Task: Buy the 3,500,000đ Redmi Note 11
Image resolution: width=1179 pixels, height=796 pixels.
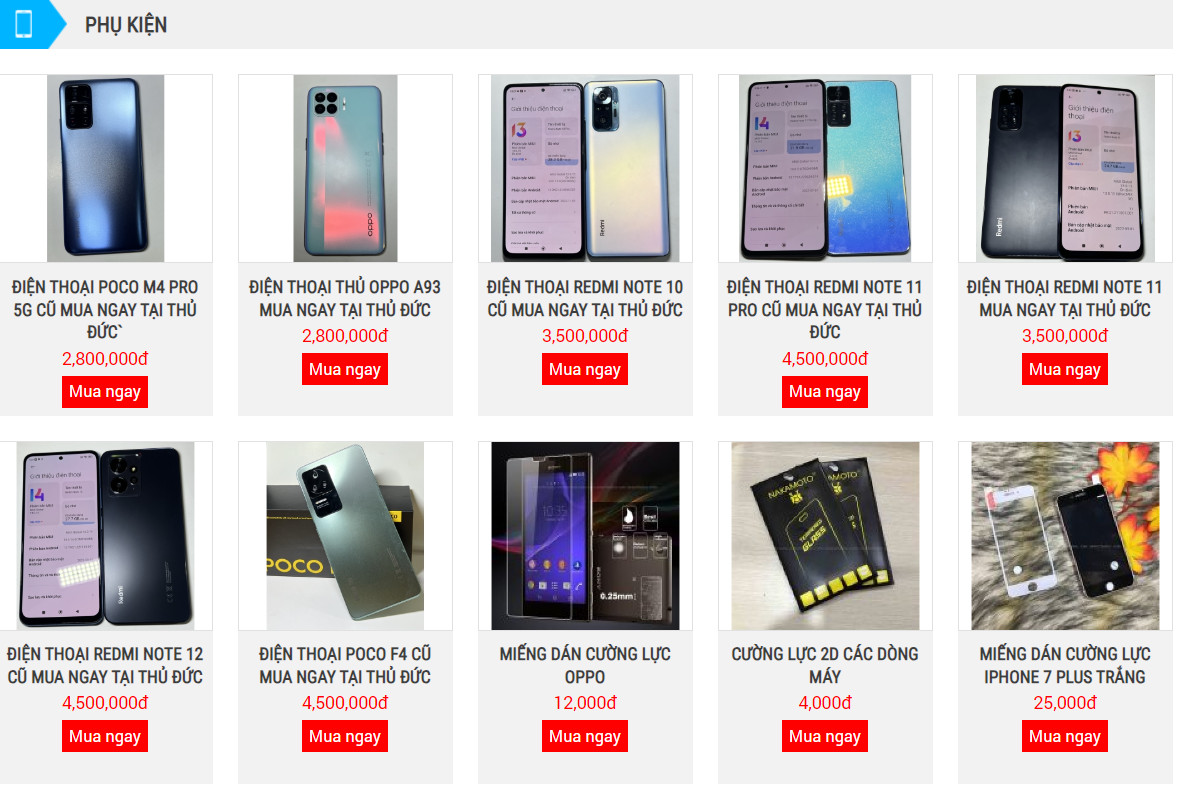Action: (x=1065, y=370)
